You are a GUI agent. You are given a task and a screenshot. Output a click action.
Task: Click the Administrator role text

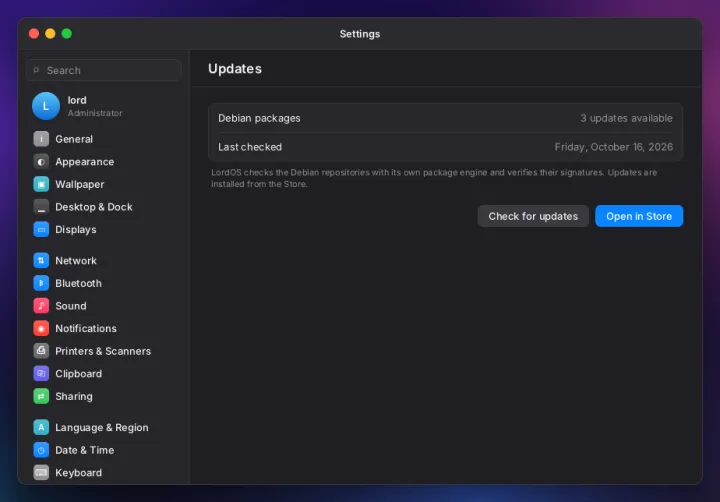95,113
